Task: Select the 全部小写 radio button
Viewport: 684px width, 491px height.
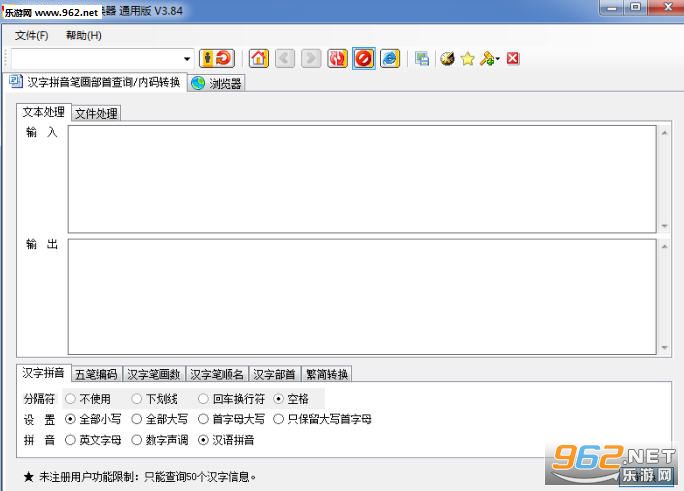Action: pyautogui.click(x=93, y=419)
